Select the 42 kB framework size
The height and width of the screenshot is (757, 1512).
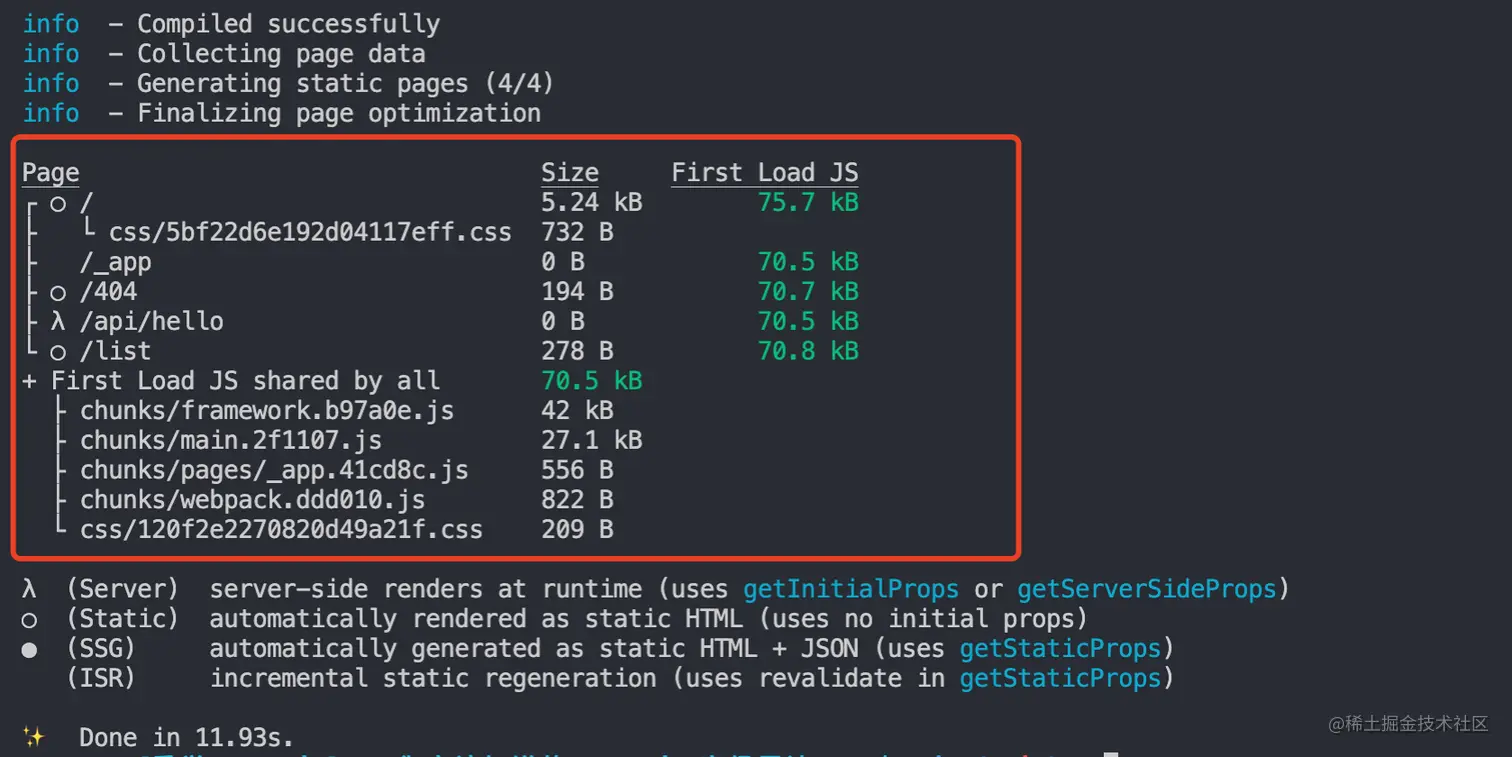click(x=577, y=411)
